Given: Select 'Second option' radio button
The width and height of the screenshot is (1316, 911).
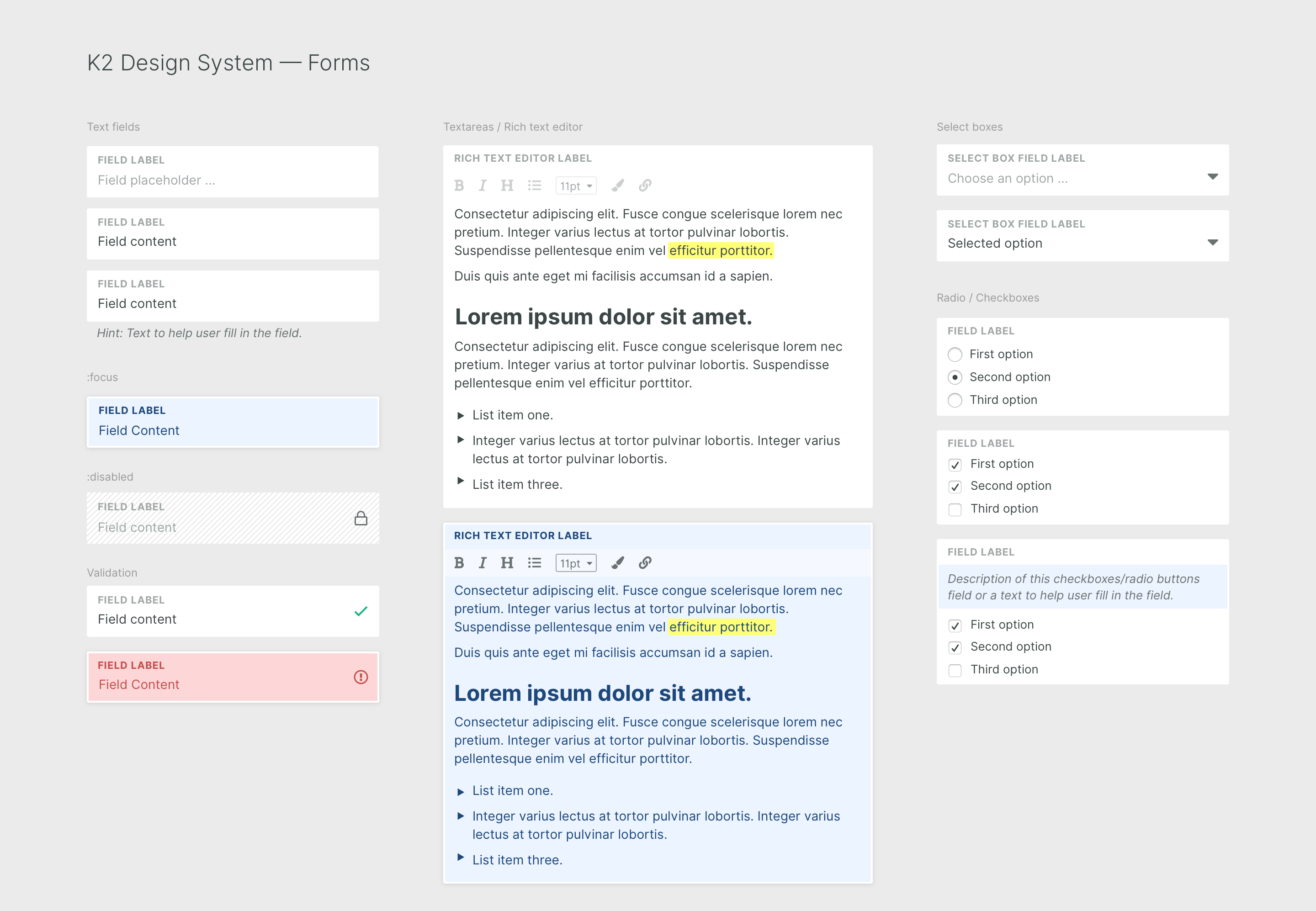Looking at the screenshot, I should tap(955, 377).
